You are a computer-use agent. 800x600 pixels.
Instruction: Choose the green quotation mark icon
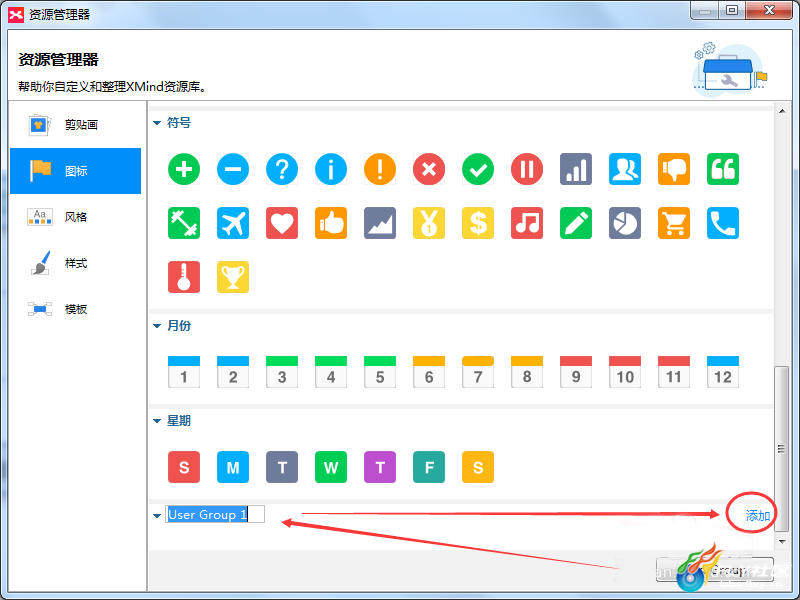[x=722, y=169]
